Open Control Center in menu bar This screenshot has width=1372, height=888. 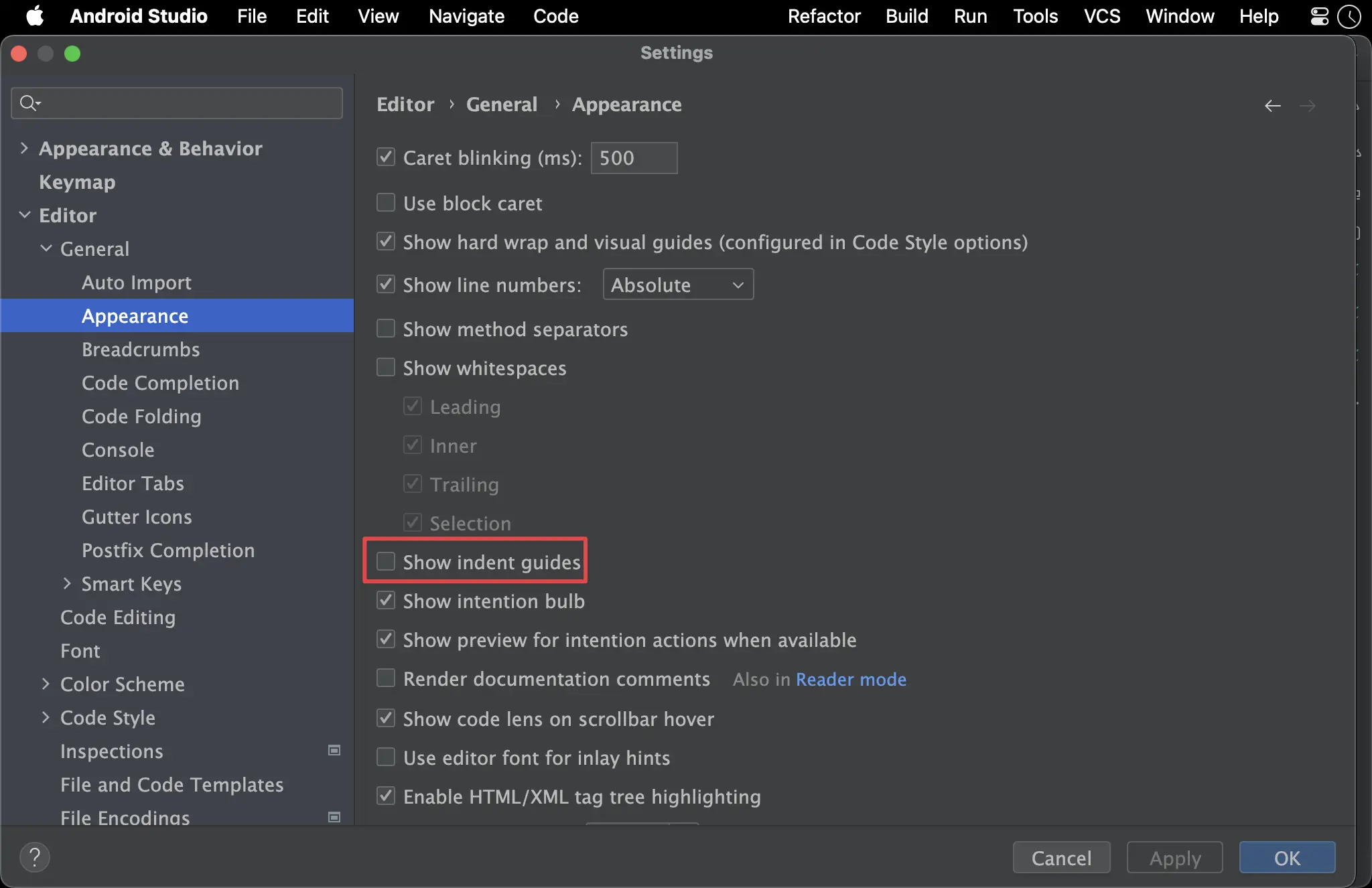pos(1319,16)
